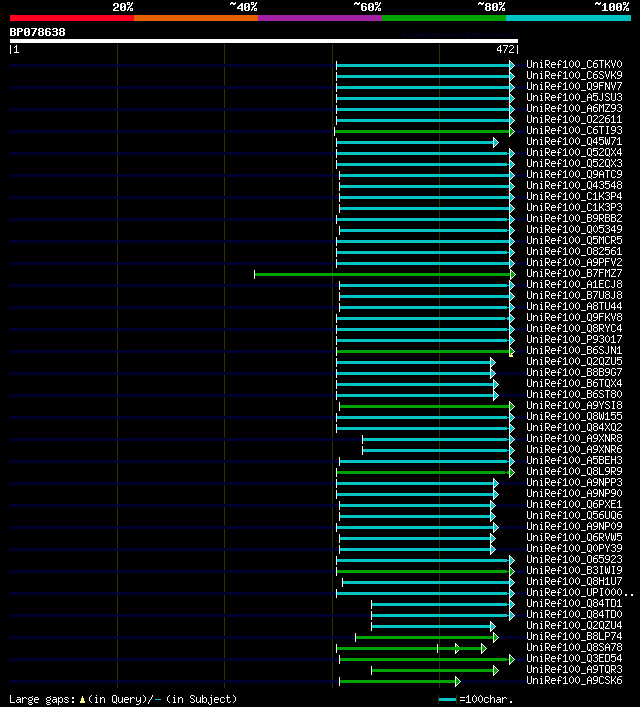Screen dimensions: 640x707
Task: Click the UniRef100_O65923 label
Action: pyautogui.click(x=574, y=560)
